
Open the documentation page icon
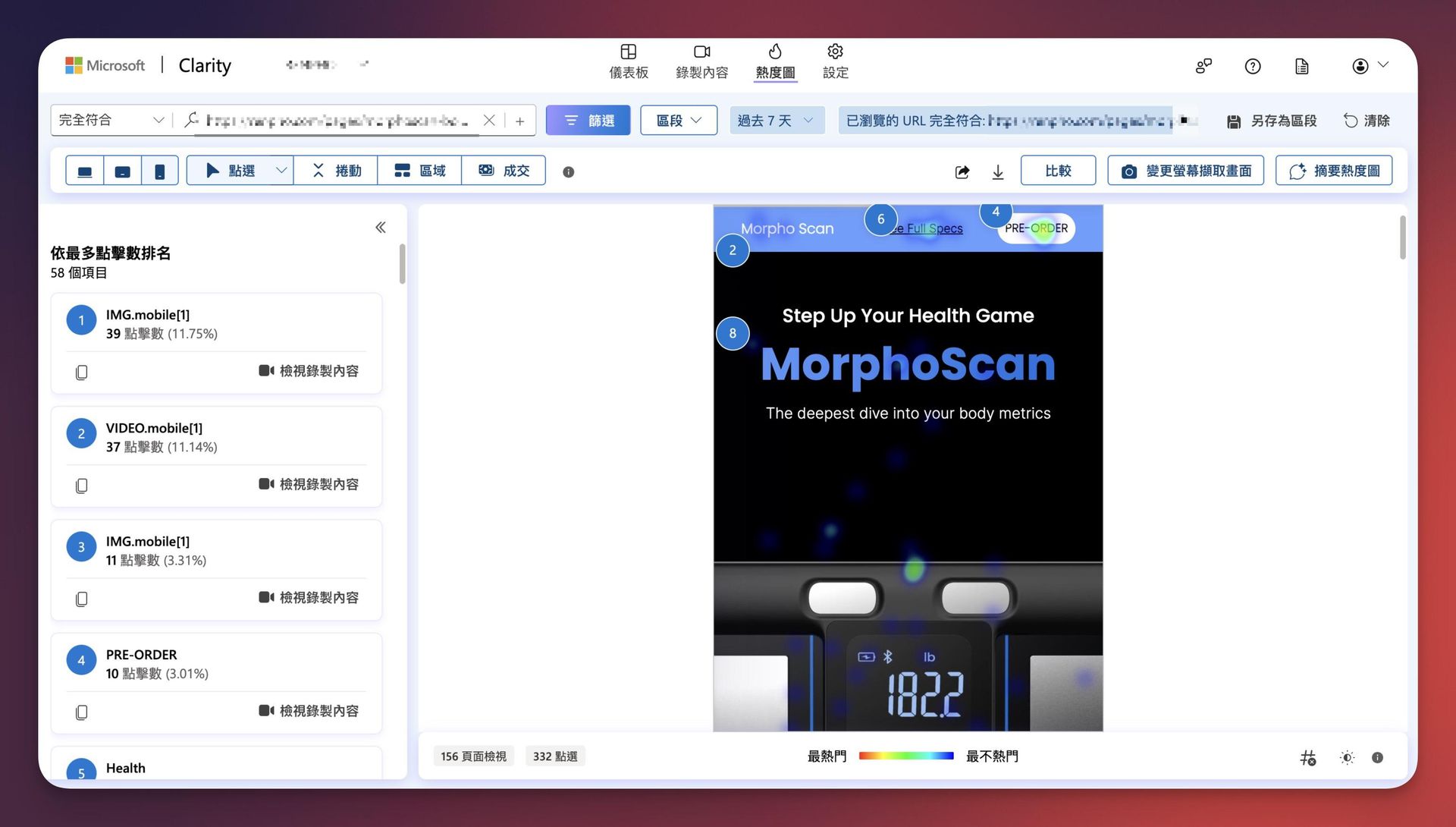pos(1301,66)
